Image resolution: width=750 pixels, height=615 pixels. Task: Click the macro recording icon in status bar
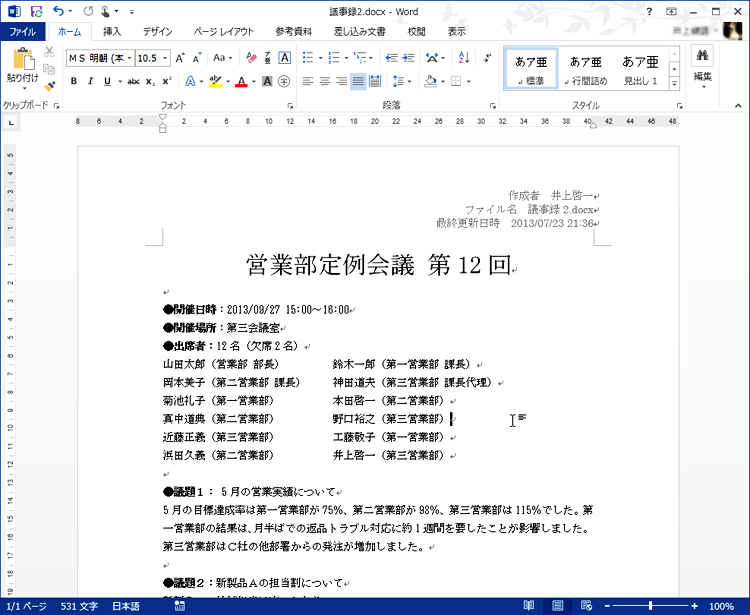pyautogui.click(x=180, y=606)
